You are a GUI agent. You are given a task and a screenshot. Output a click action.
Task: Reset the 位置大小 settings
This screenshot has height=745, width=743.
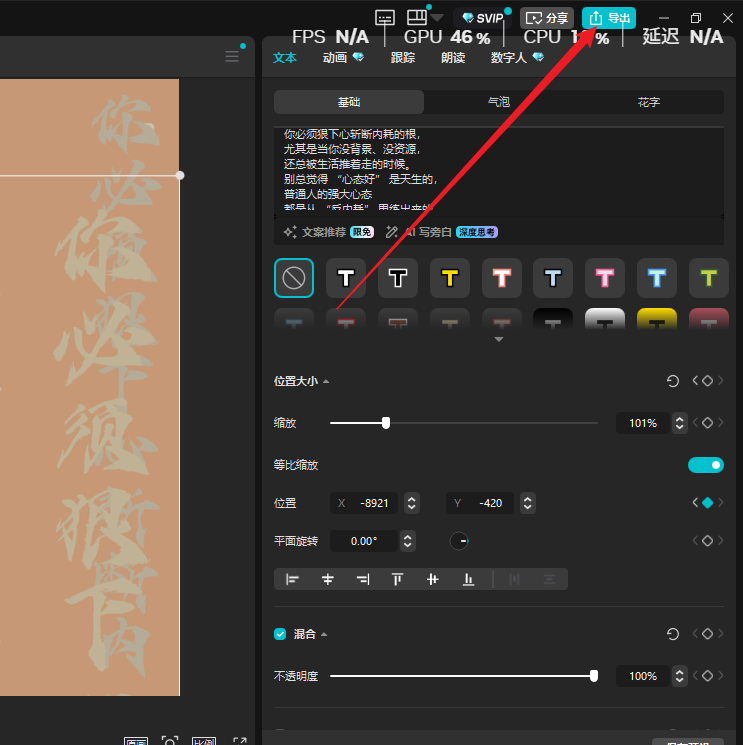tap(673, 381)
